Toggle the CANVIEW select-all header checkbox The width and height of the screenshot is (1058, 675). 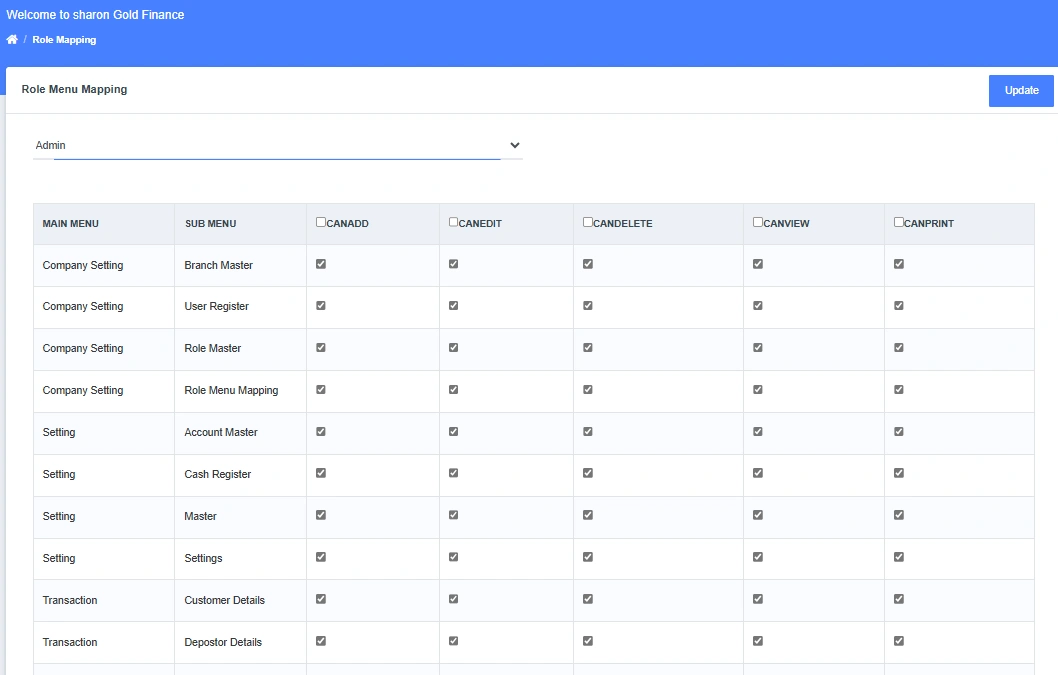(x=758, y=222)
